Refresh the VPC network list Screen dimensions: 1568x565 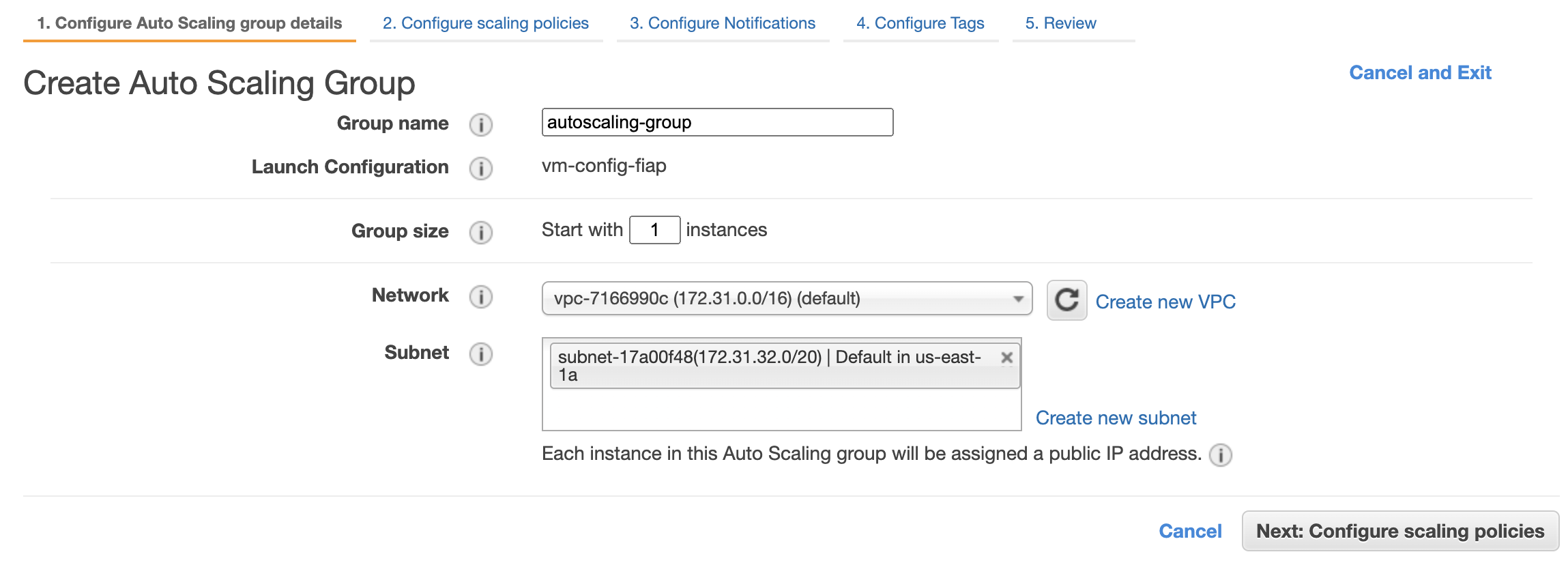1066,300
